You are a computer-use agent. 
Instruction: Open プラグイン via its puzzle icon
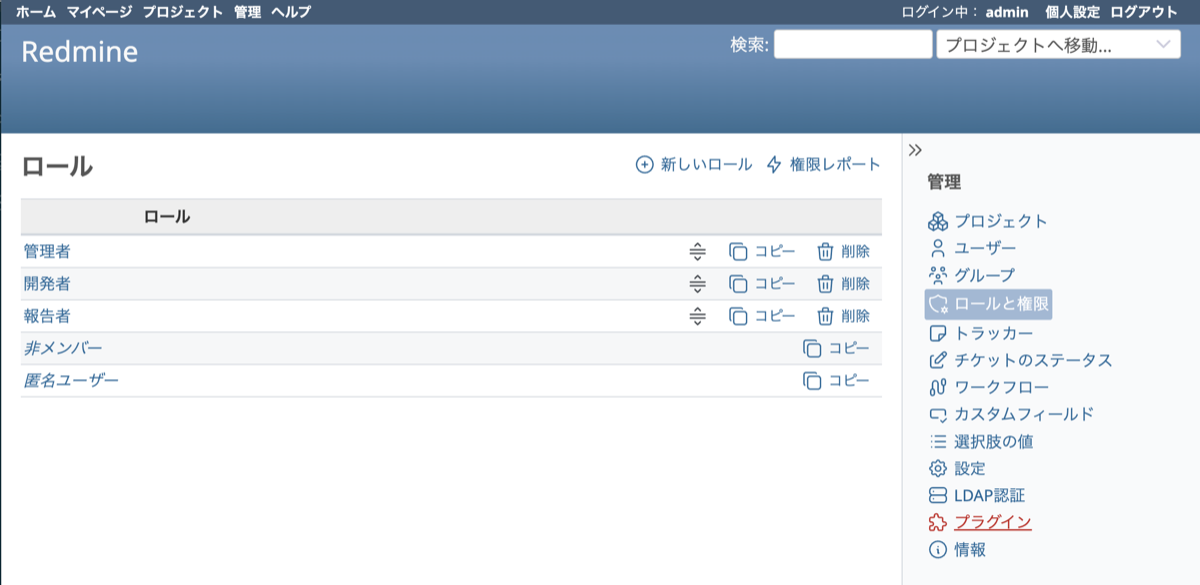coord(937,522)
